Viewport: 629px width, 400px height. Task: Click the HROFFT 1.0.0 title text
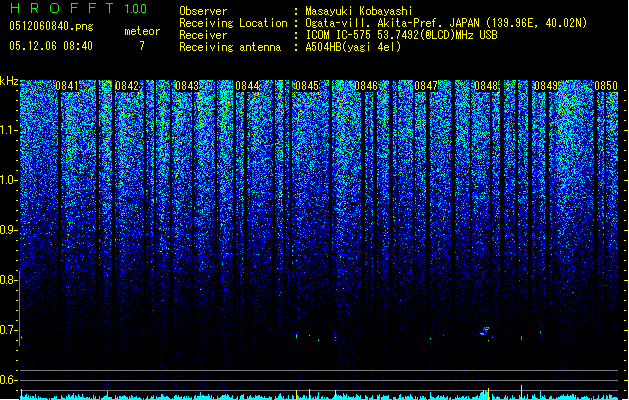(79, 8)
